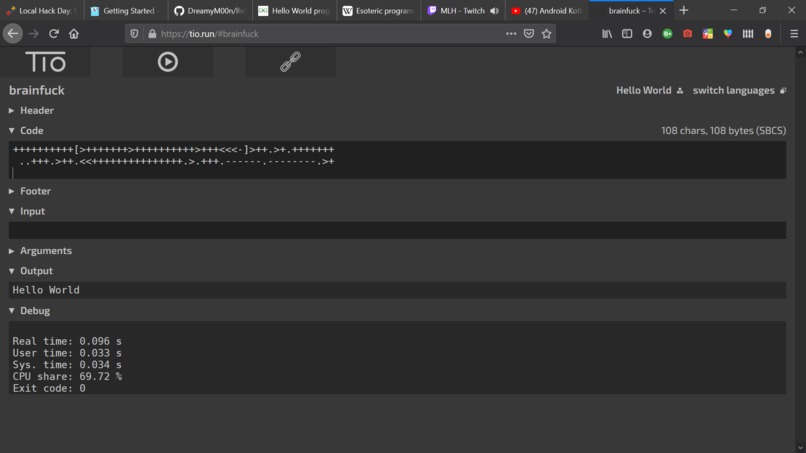
Task: Open the Firefox account icon
Action: [647, 33]
